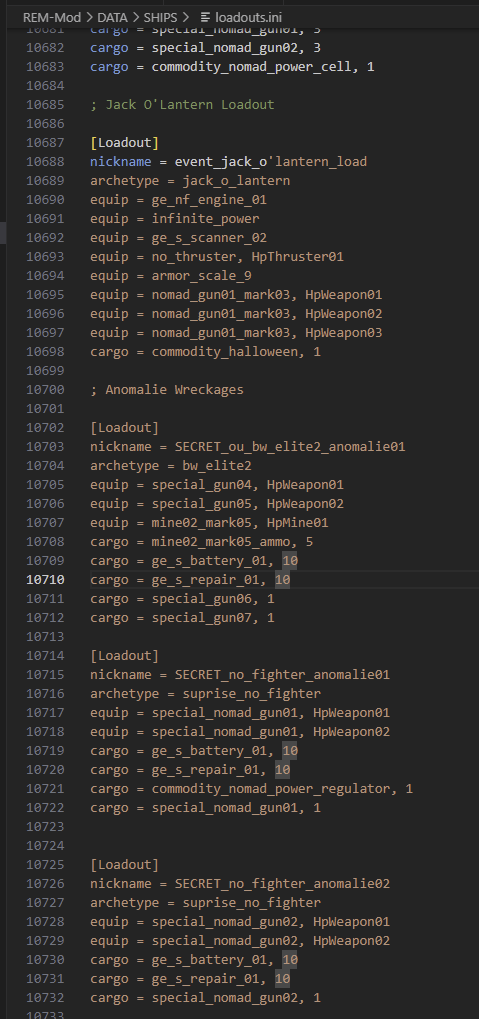Open the SHIPS breadcrumb folder
This screenshot has width=479, height=1019.
pos(160,18)
